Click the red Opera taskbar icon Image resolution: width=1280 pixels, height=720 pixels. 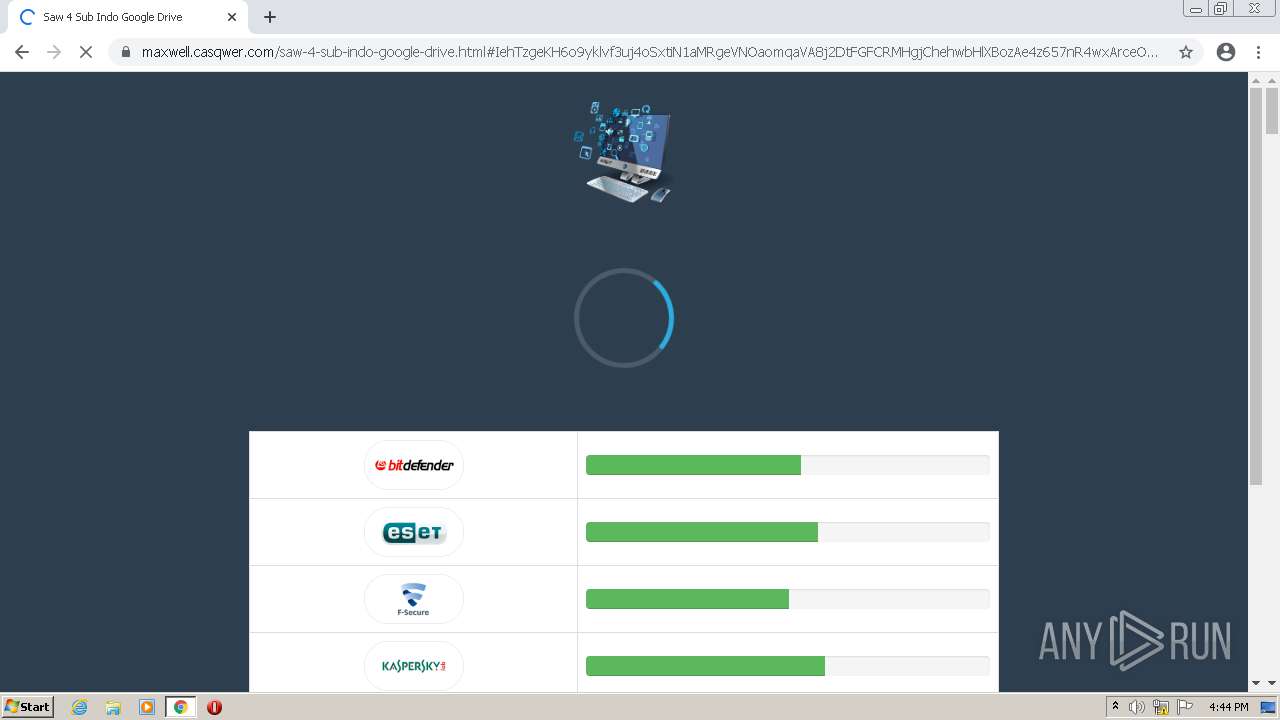click(214, 707)
